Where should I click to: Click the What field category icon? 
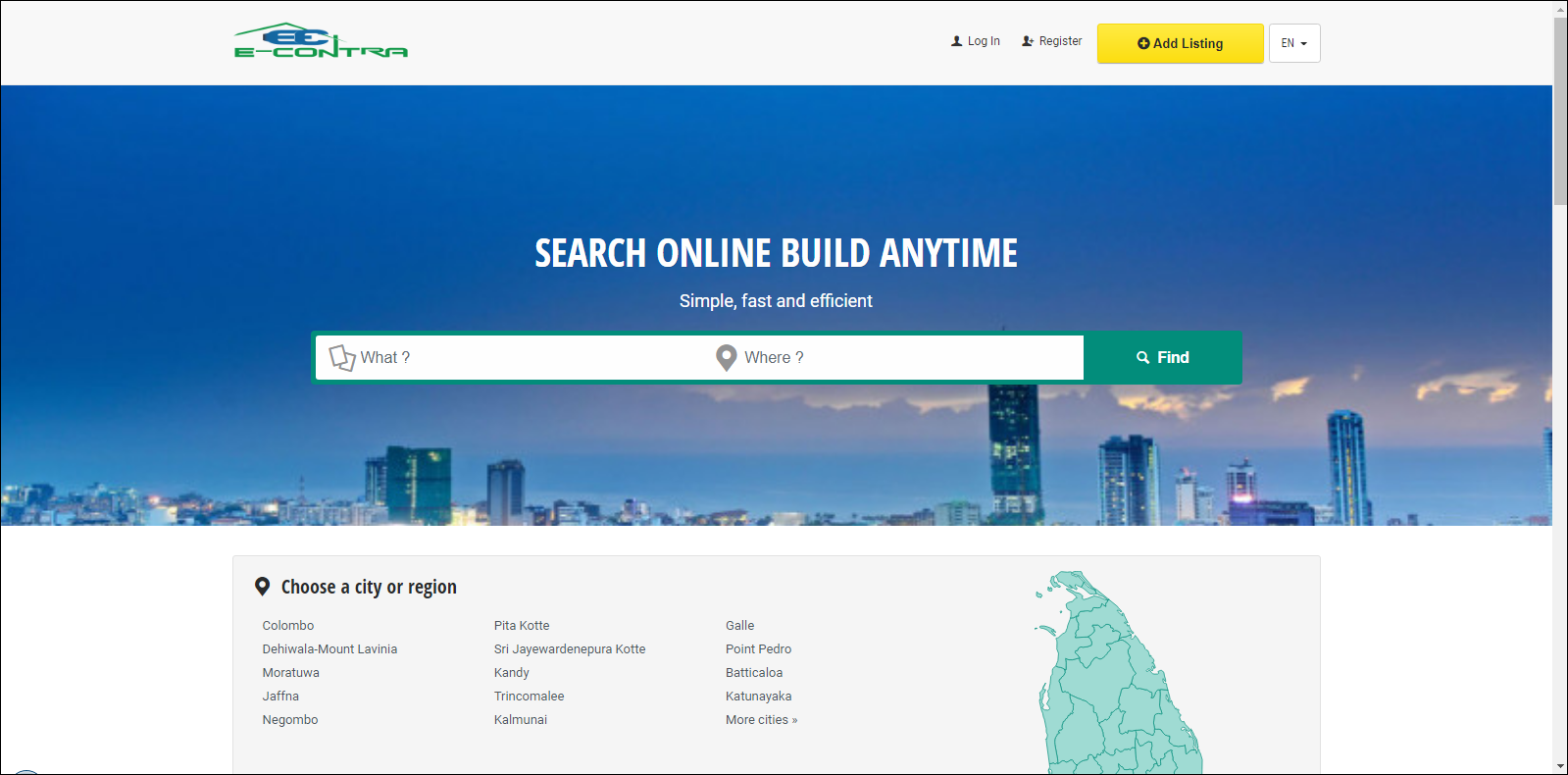pos(341,358)
